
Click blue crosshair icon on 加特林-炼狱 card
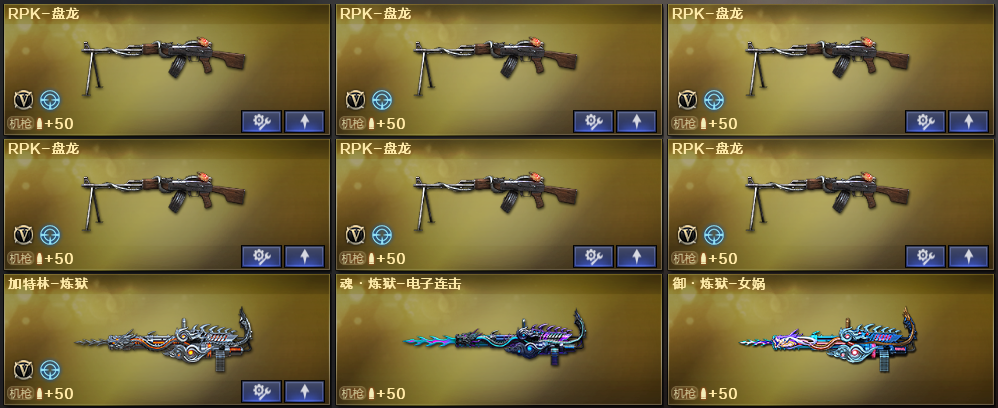pyautogui.click(x=50, y=370)
